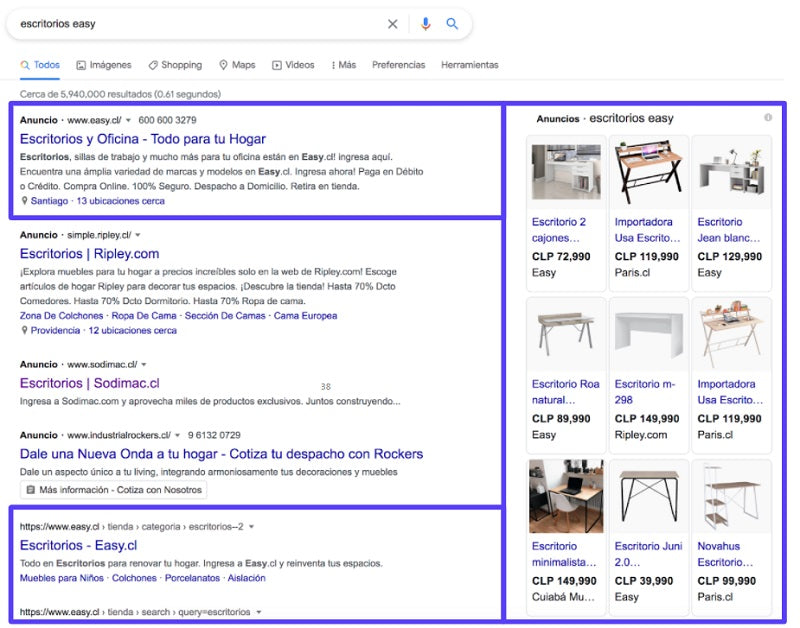Image resolution: width=800 pixels, height=628 pixels.
Task: Open the Aislación sitelink
Action: click(246, 578)
